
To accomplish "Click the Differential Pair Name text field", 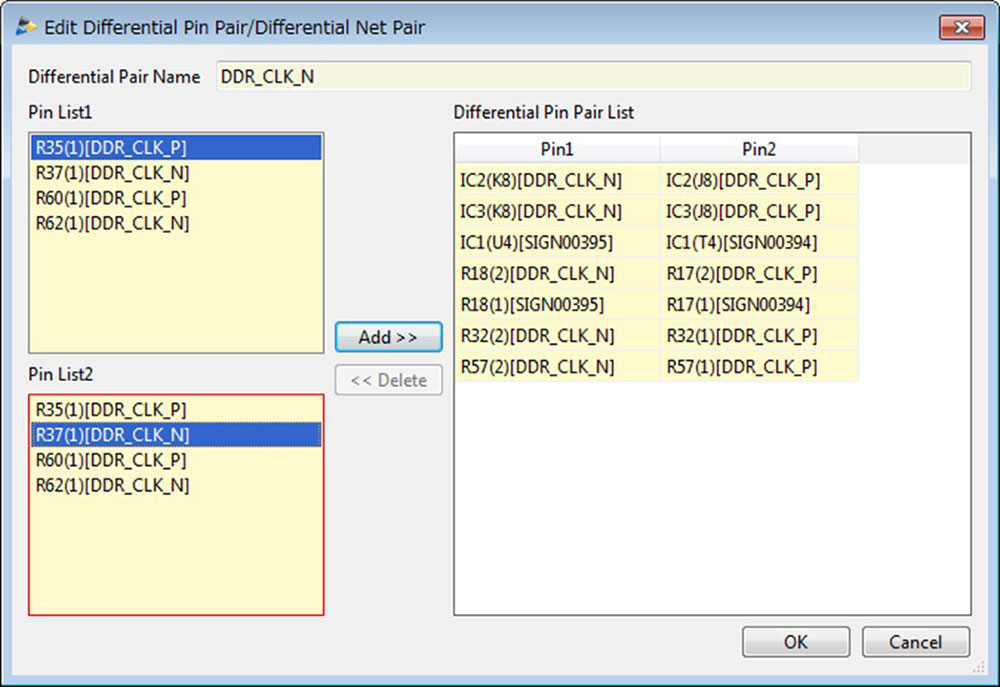I will click(593, 77).
